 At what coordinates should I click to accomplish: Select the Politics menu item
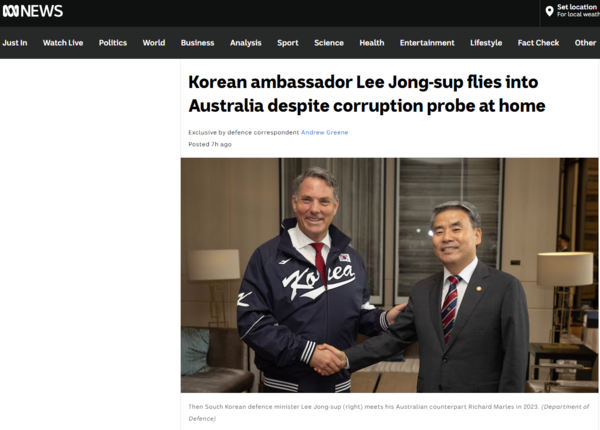coord(113,43)
